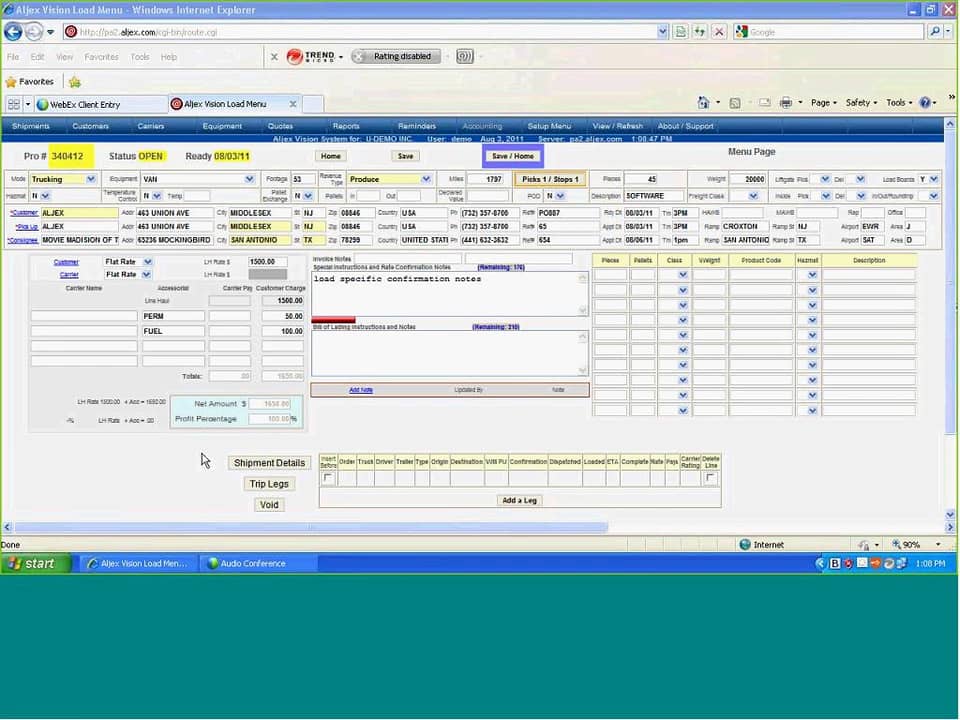
Task: Click the browser Forward arrow button
Action: coord(34,31)
